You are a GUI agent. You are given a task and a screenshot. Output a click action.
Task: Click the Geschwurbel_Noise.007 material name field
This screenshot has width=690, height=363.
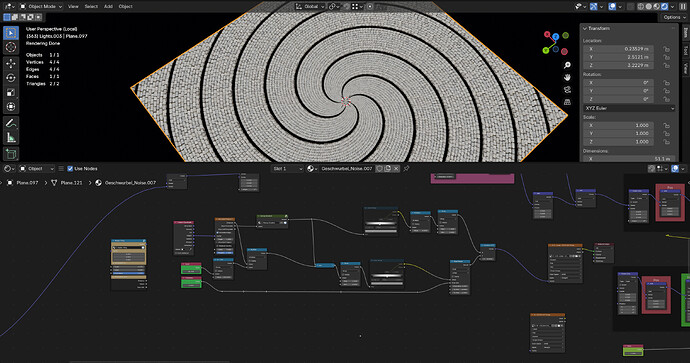pos(347,169)
